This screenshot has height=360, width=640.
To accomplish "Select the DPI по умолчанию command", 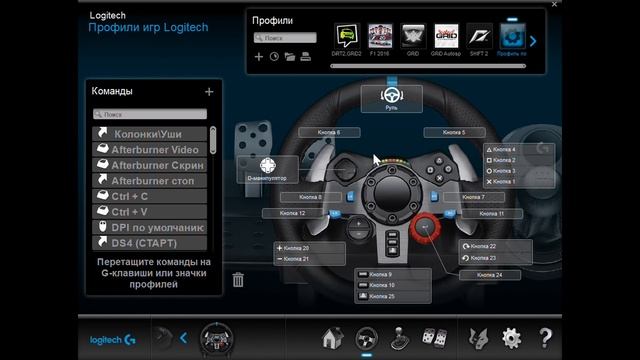I will coord(150,227).
